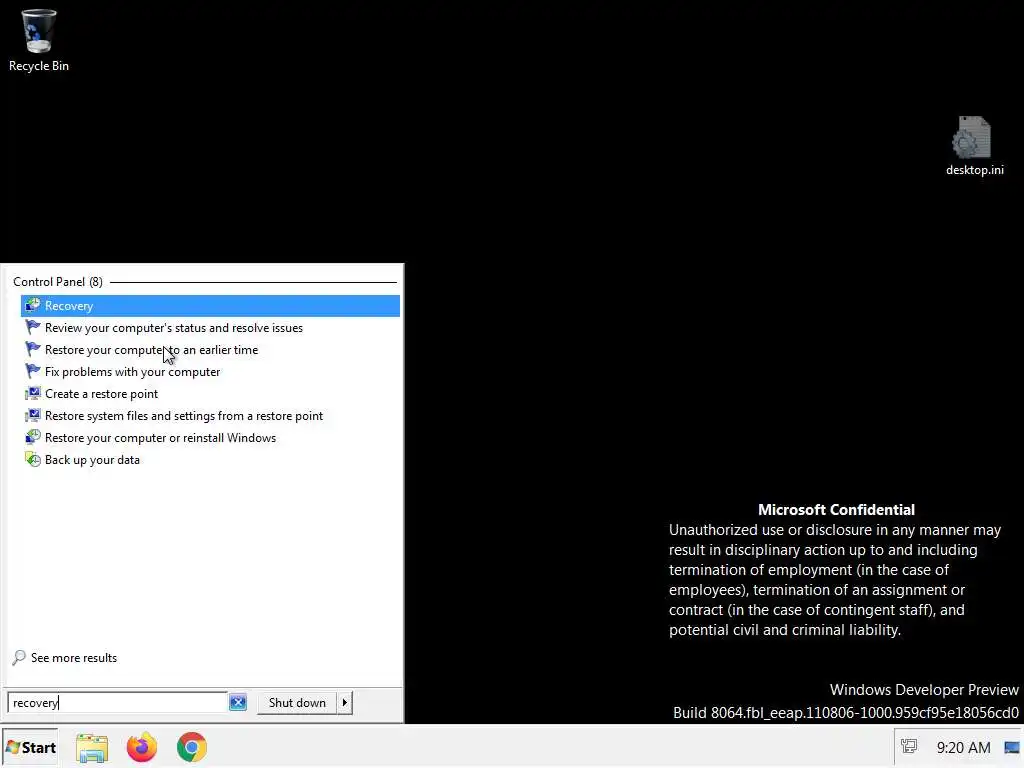Click the Show desktop icon at taskbar end
Viewport: 1024px width, 768px height.
(x=1012, y=748)
